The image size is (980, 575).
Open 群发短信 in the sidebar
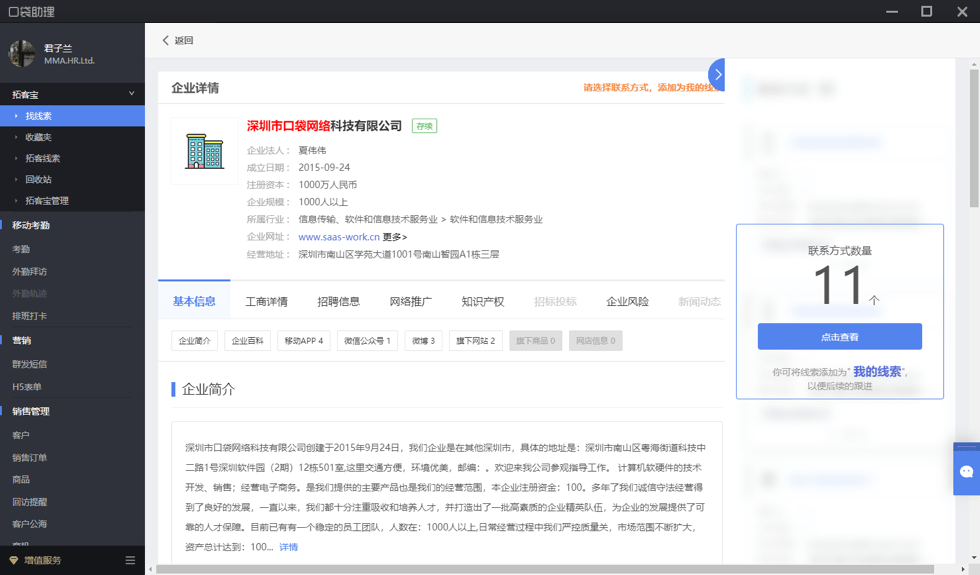(30, 364)
